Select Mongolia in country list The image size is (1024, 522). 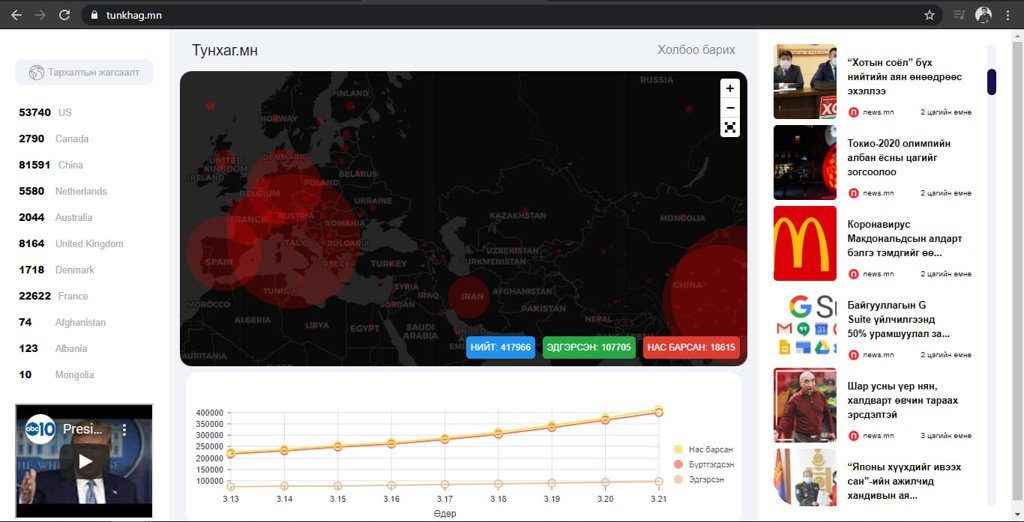click(74, 375)
